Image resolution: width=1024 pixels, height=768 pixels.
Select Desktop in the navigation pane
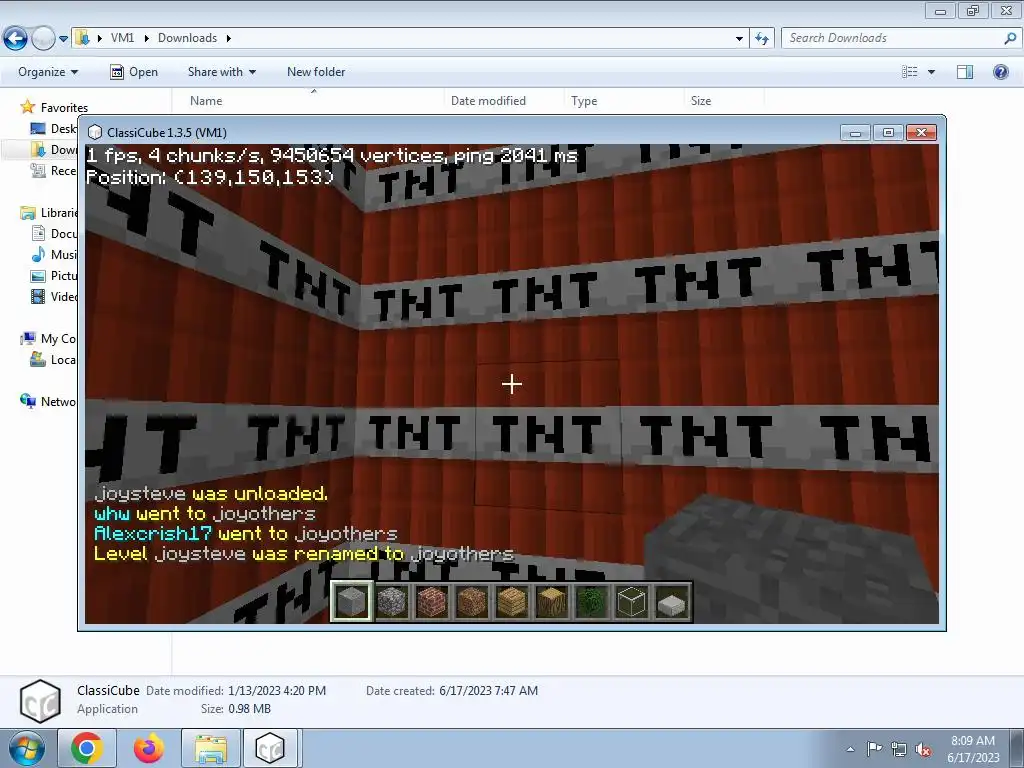(x=54, y=129)
